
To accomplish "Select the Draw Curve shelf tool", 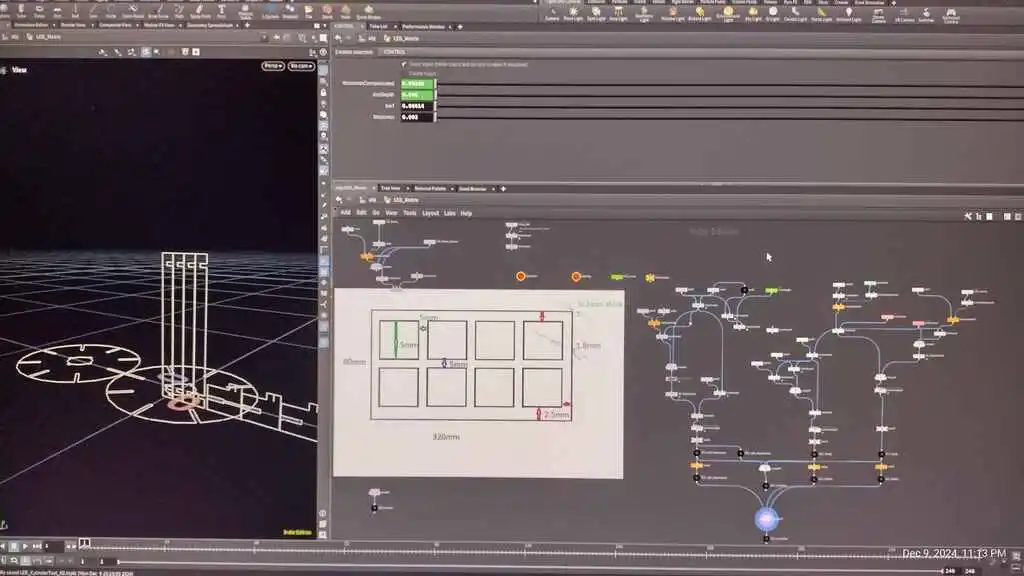I will [x=158, y=12].
